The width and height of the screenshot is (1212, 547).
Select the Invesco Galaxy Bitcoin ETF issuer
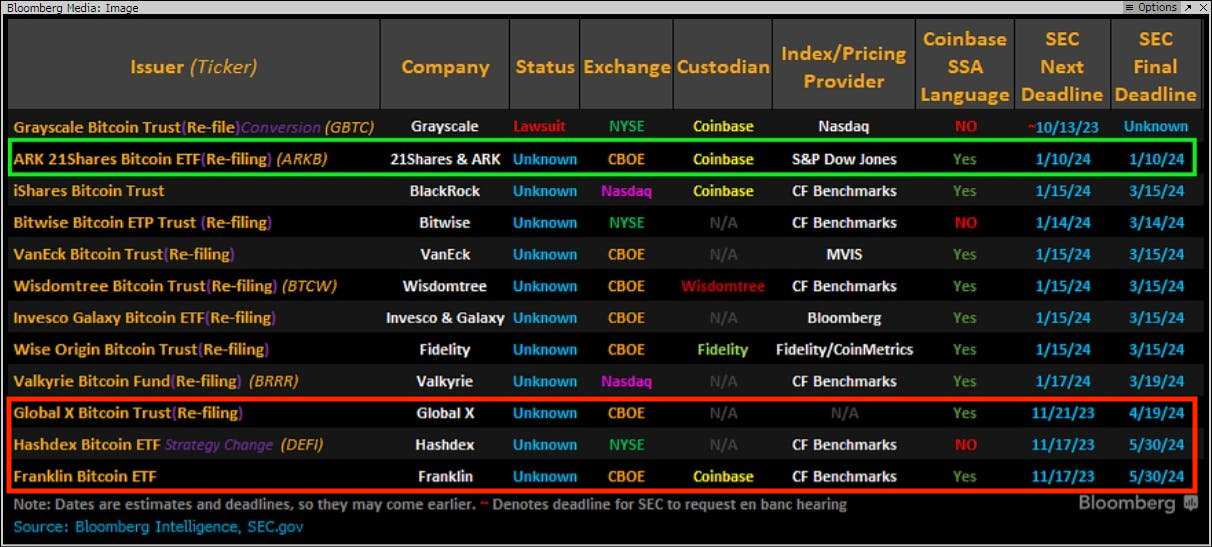143,318
